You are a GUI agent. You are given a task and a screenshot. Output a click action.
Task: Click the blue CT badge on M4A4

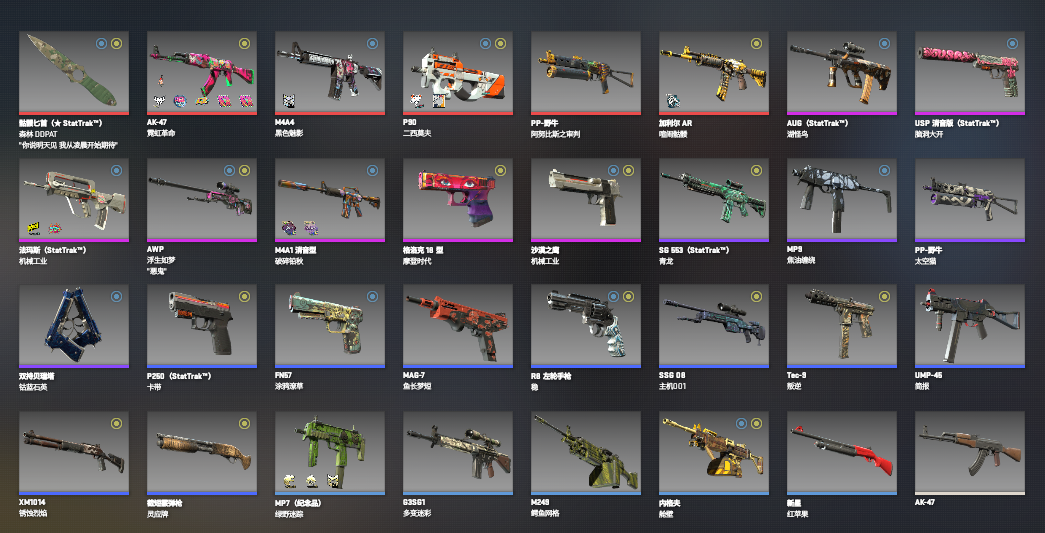click(x=373, y=43)
